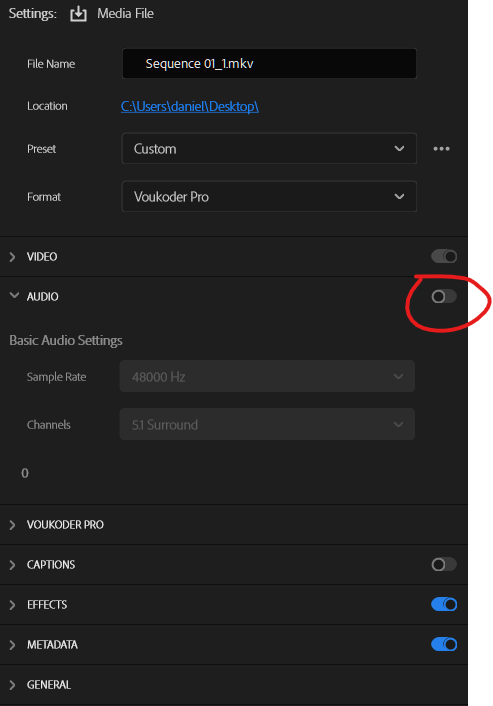The width and height of the screenshot is (493, 706).
Task: Open the Channels 5.1 Surround dropdown
Action: click(267, 424)
